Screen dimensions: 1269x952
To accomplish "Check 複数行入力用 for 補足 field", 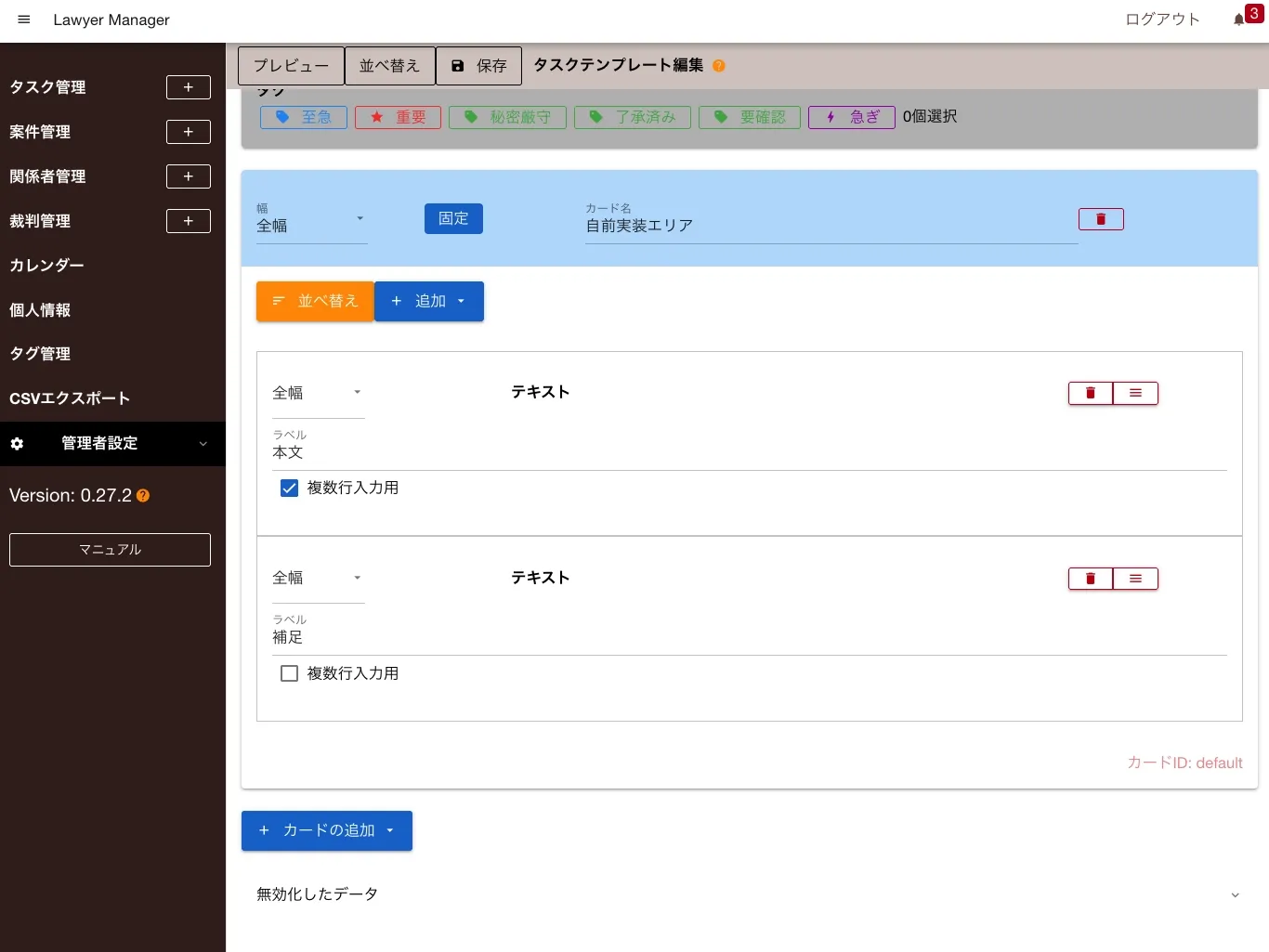I will click(x=289, y=673).
